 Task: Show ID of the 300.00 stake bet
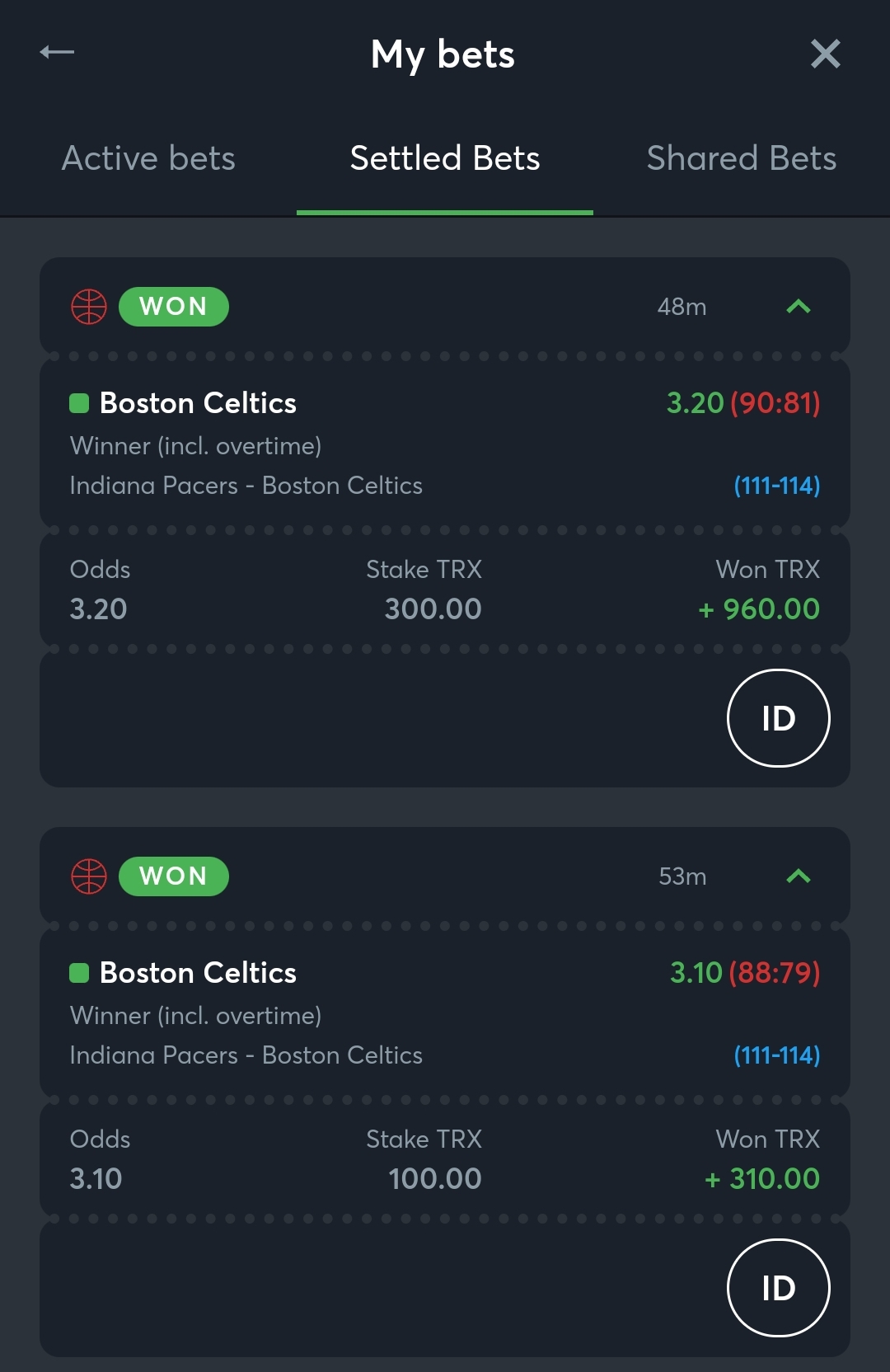coord(779,718)
